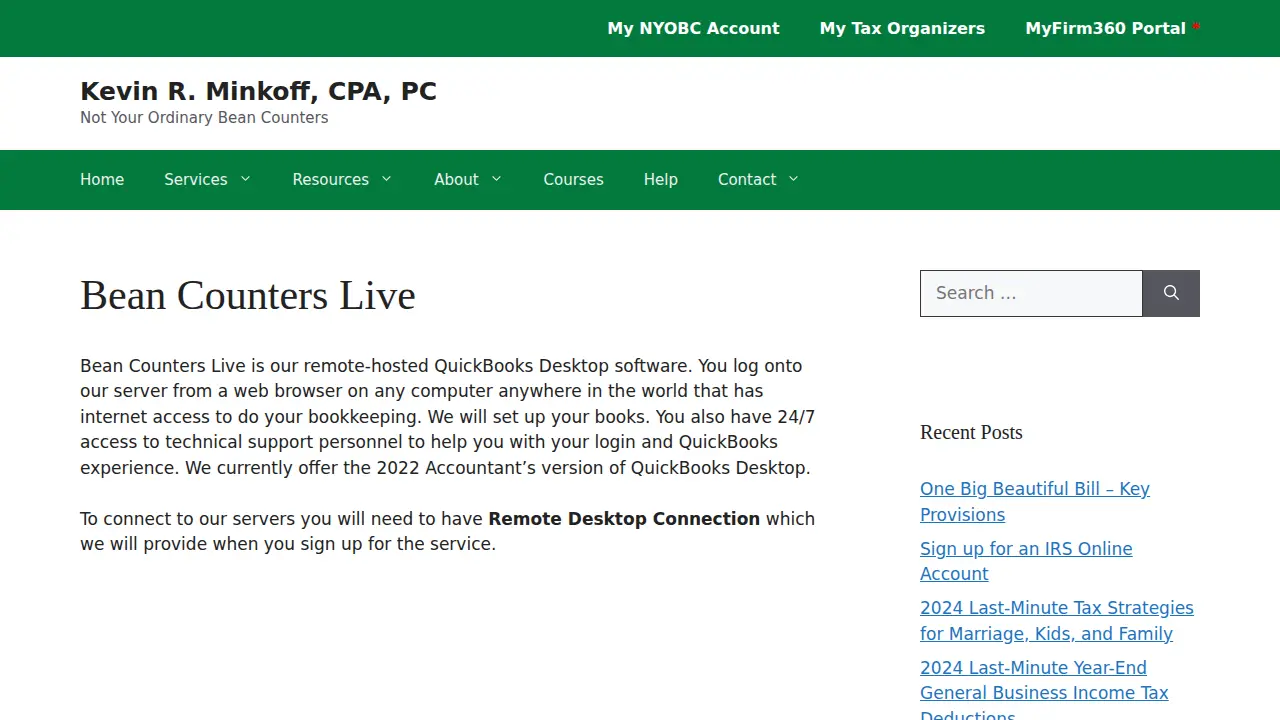The image size is (1280, 720).
Task: Expand the Resources submenu arrow
Action: (x=387, y=179)
